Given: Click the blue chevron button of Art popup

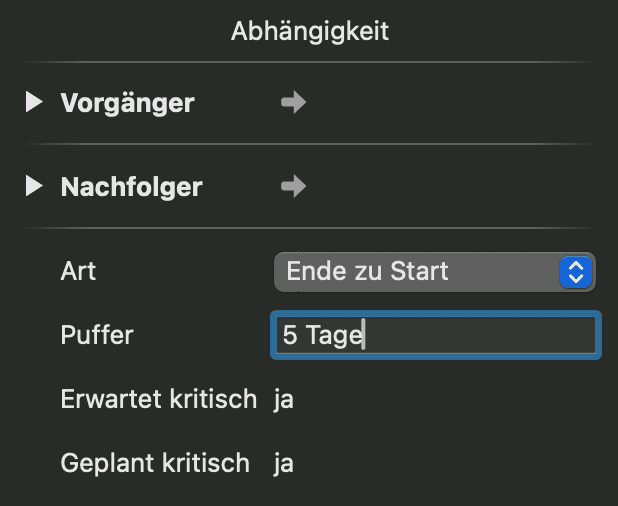Looking at the screenshot, I should click(x=575, y=271).
